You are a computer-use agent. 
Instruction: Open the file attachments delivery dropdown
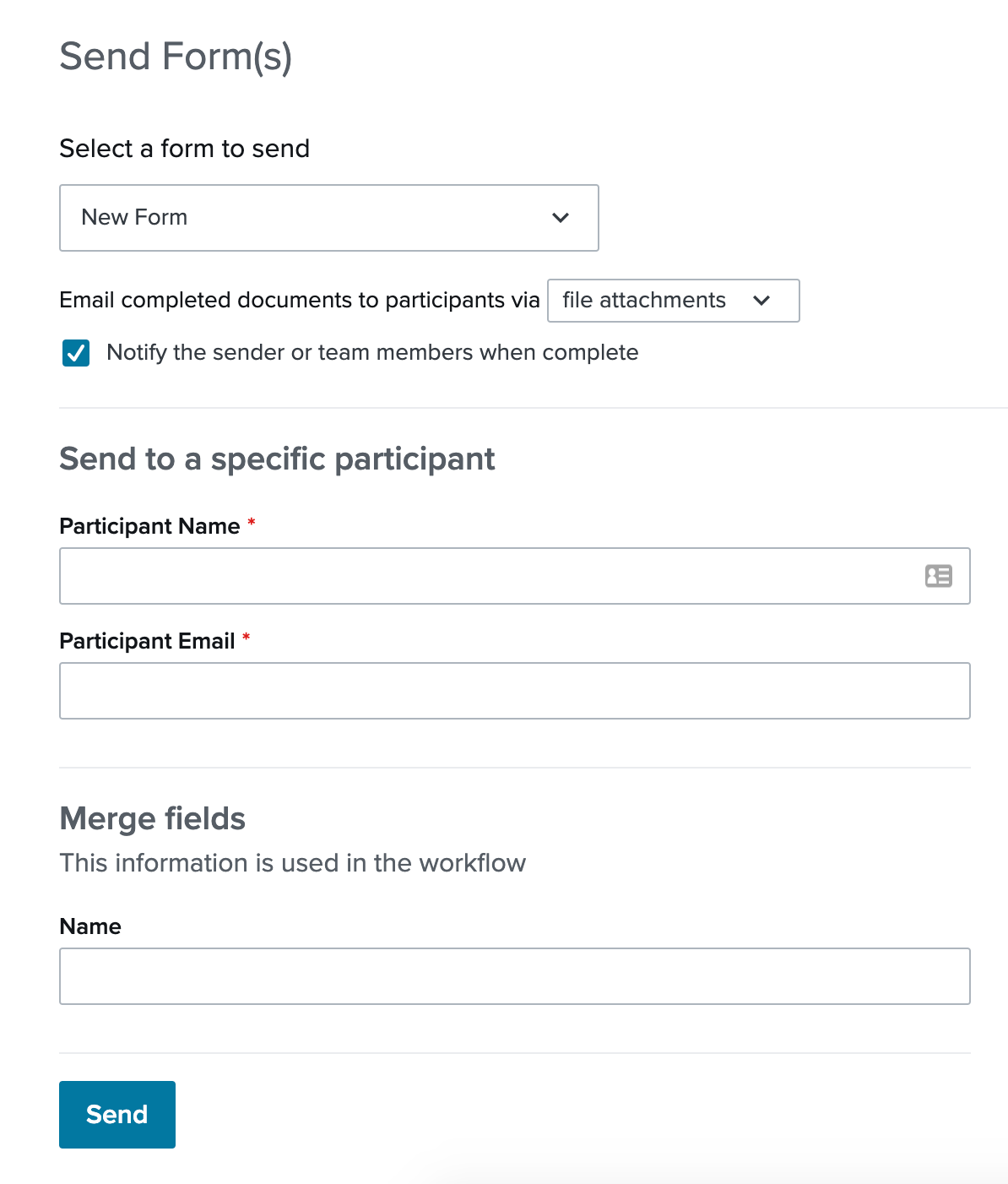pyautogui.click(x=673, y=301)
